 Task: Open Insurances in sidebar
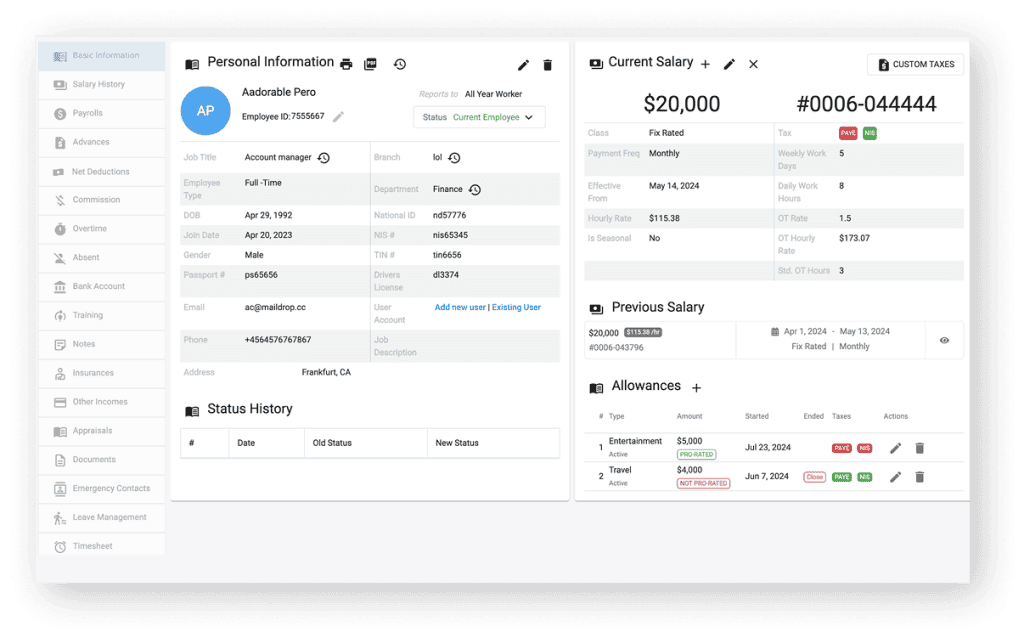click(101, 373)
